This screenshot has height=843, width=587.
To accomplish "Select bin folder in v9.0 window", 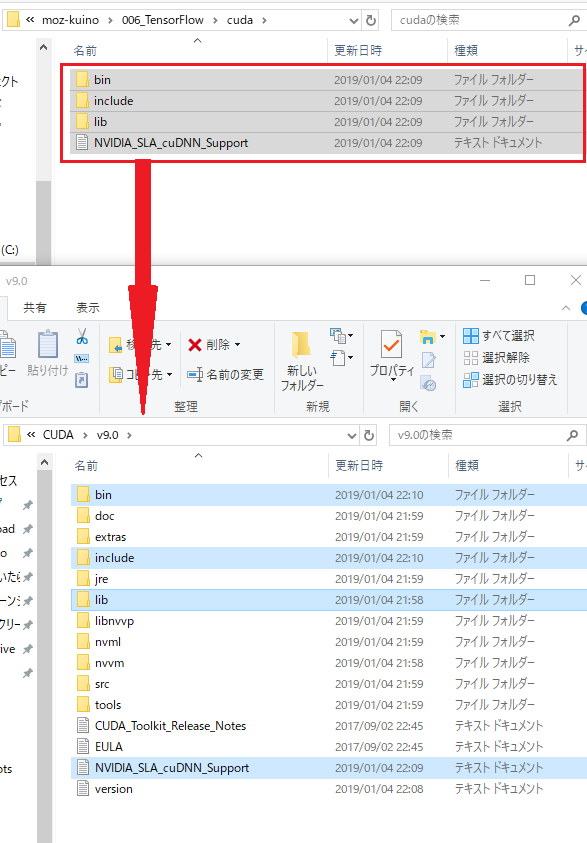I will [329, 495].
